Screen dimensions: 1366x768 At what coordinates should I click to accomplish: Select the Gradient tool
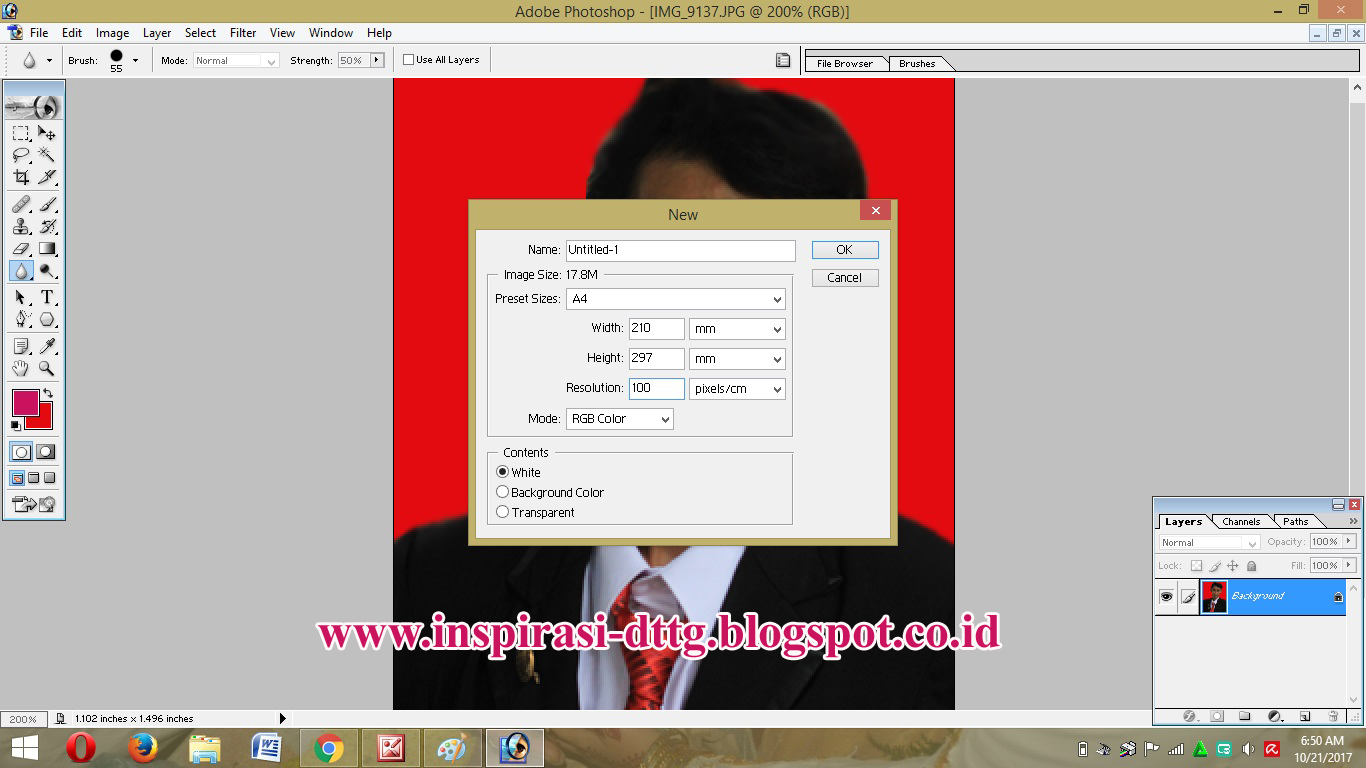coord(47,248)
